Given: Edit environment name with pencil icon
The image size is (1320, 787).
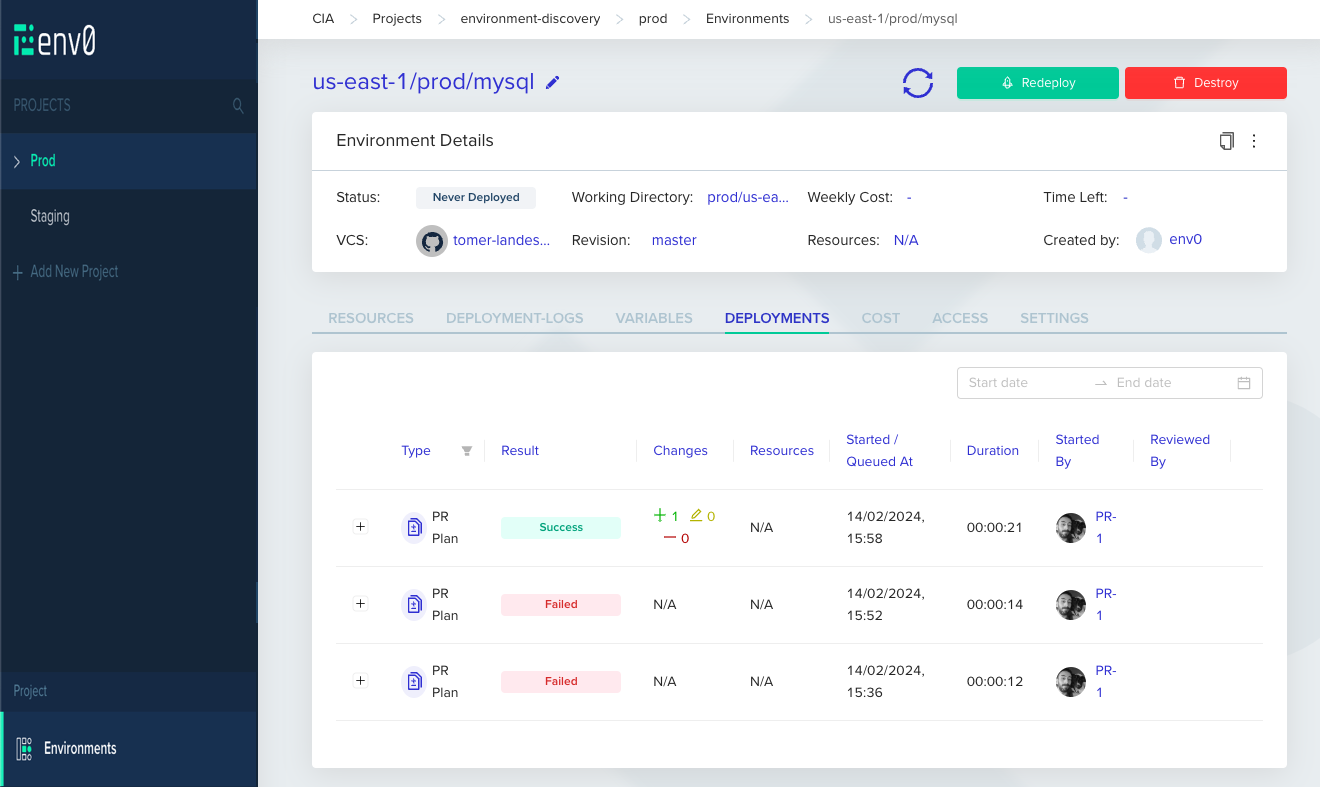Looking at the screenshot, I should coord(553,83).
